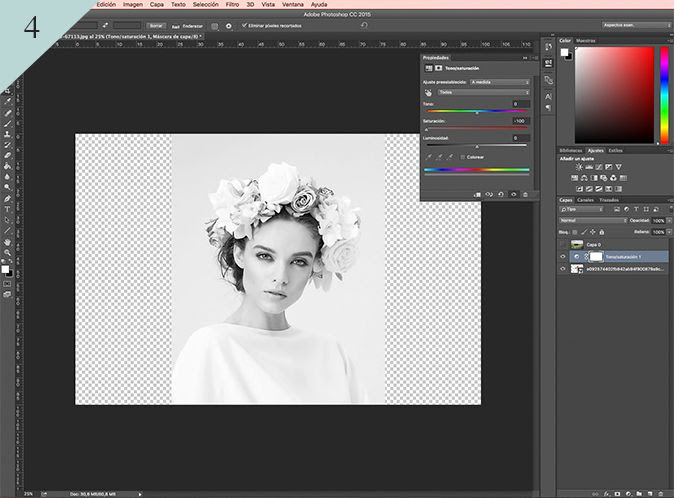675x498 pixels.
Task: Open the Normal blend mode dropdown
Action: tap(593, 220)
